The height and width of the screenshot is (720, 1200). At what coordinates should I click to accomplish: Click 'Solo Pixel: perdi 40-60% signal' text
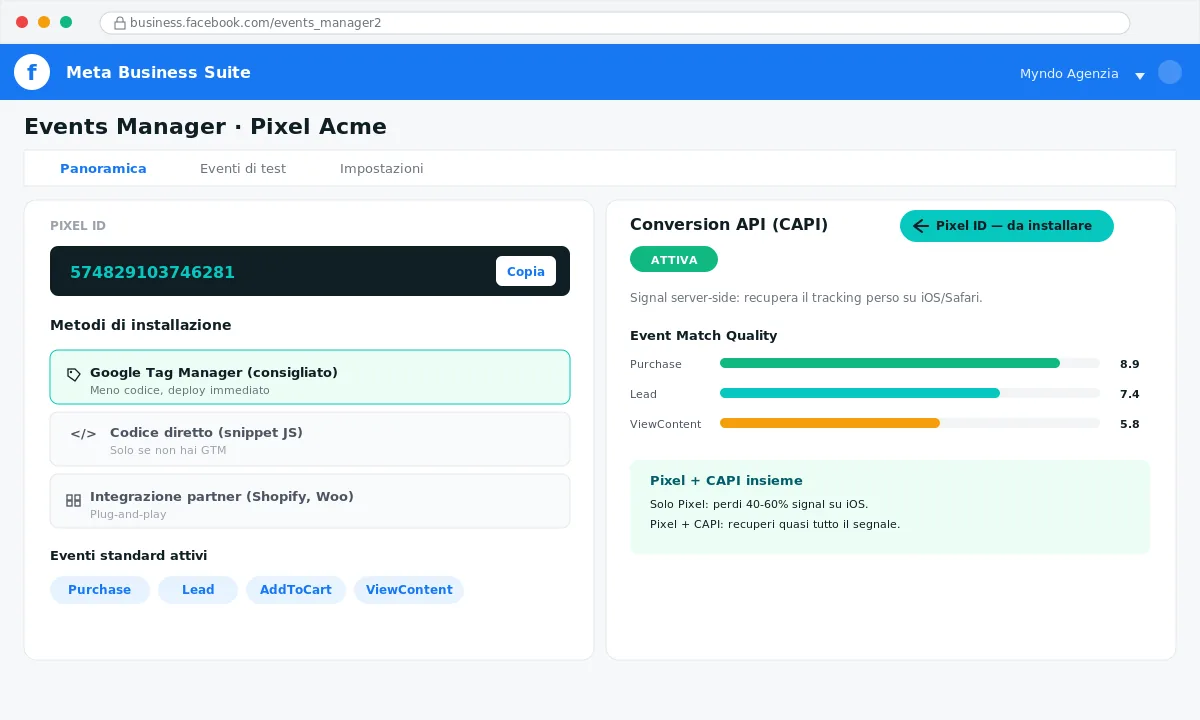coord(759,504)
